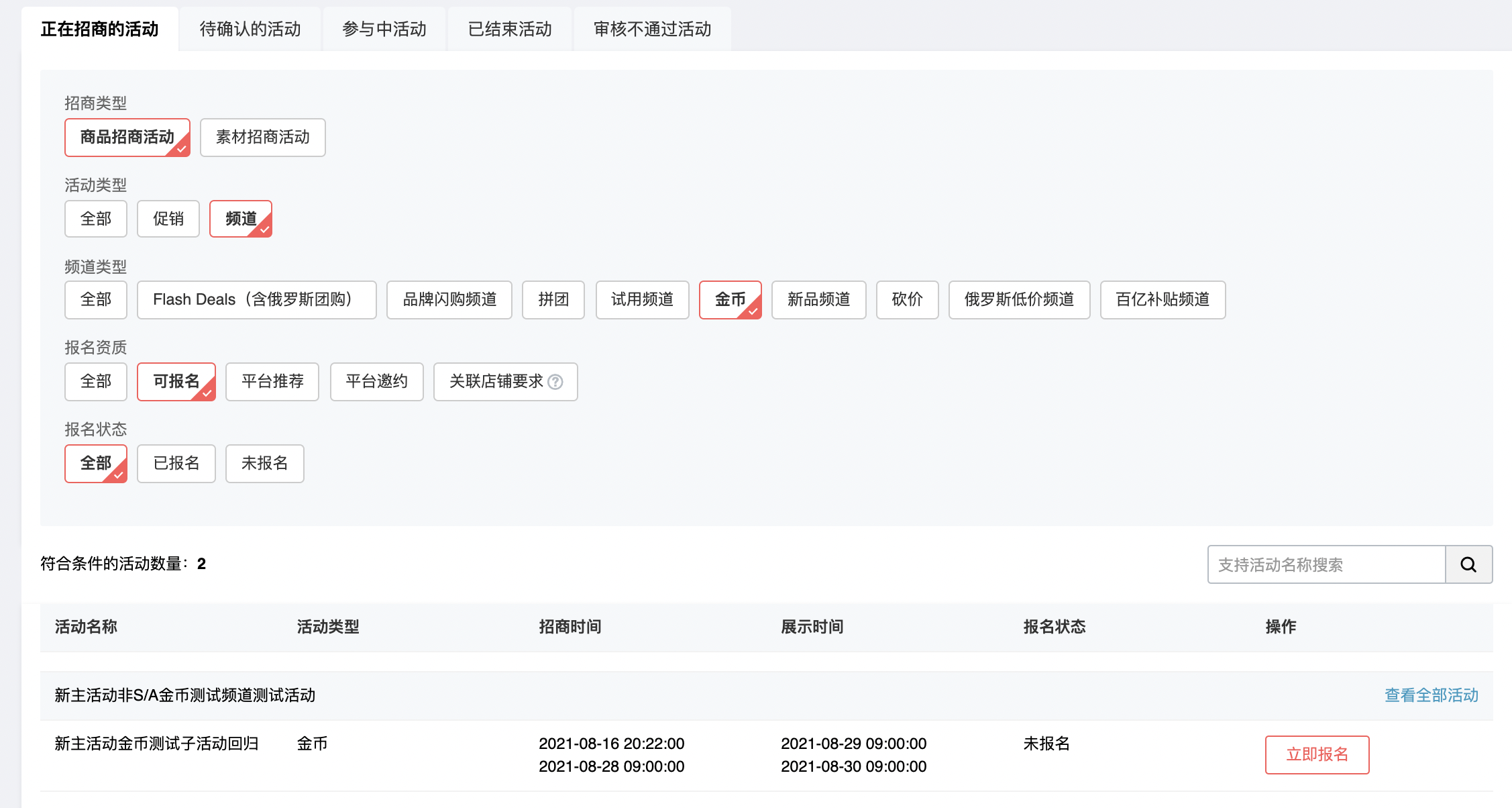
Task: Select 全部 under 频道类型
Action: pyautogui.click(x=96, y=299)
